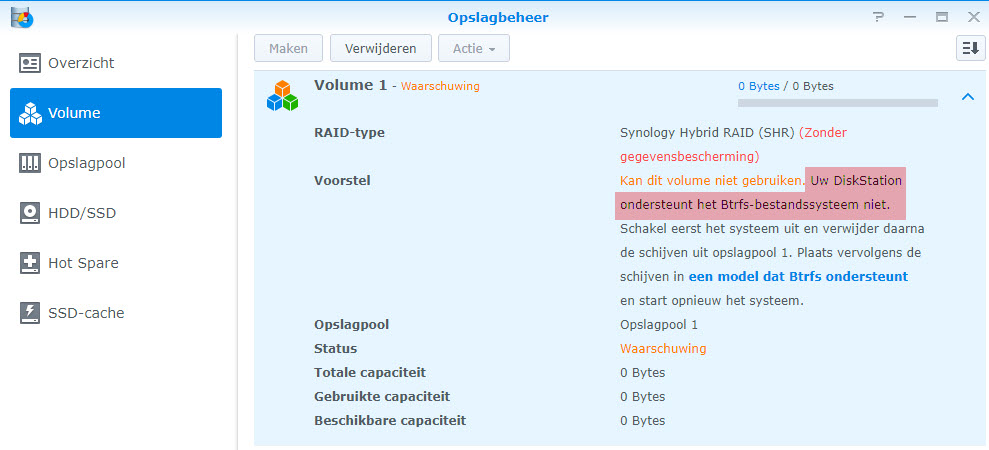Click the sort order icon button
The width and height of the screenshot is (989, 450).
[971, 48]
